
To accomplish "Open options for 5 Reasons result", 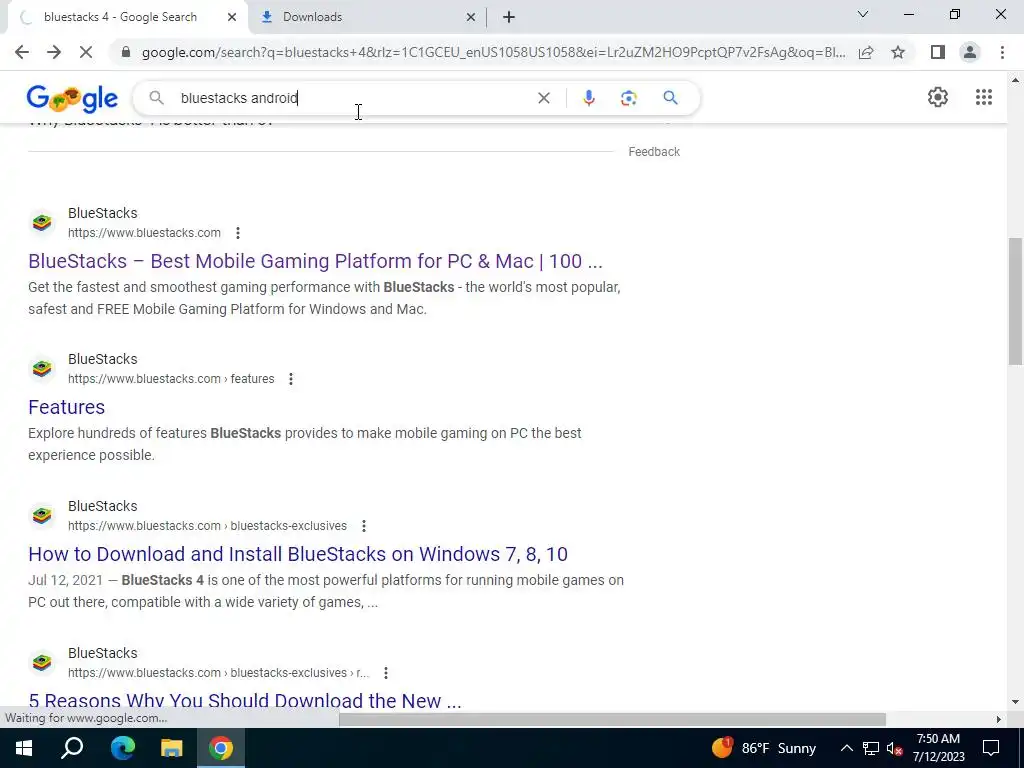I will [x=386, y=673].
